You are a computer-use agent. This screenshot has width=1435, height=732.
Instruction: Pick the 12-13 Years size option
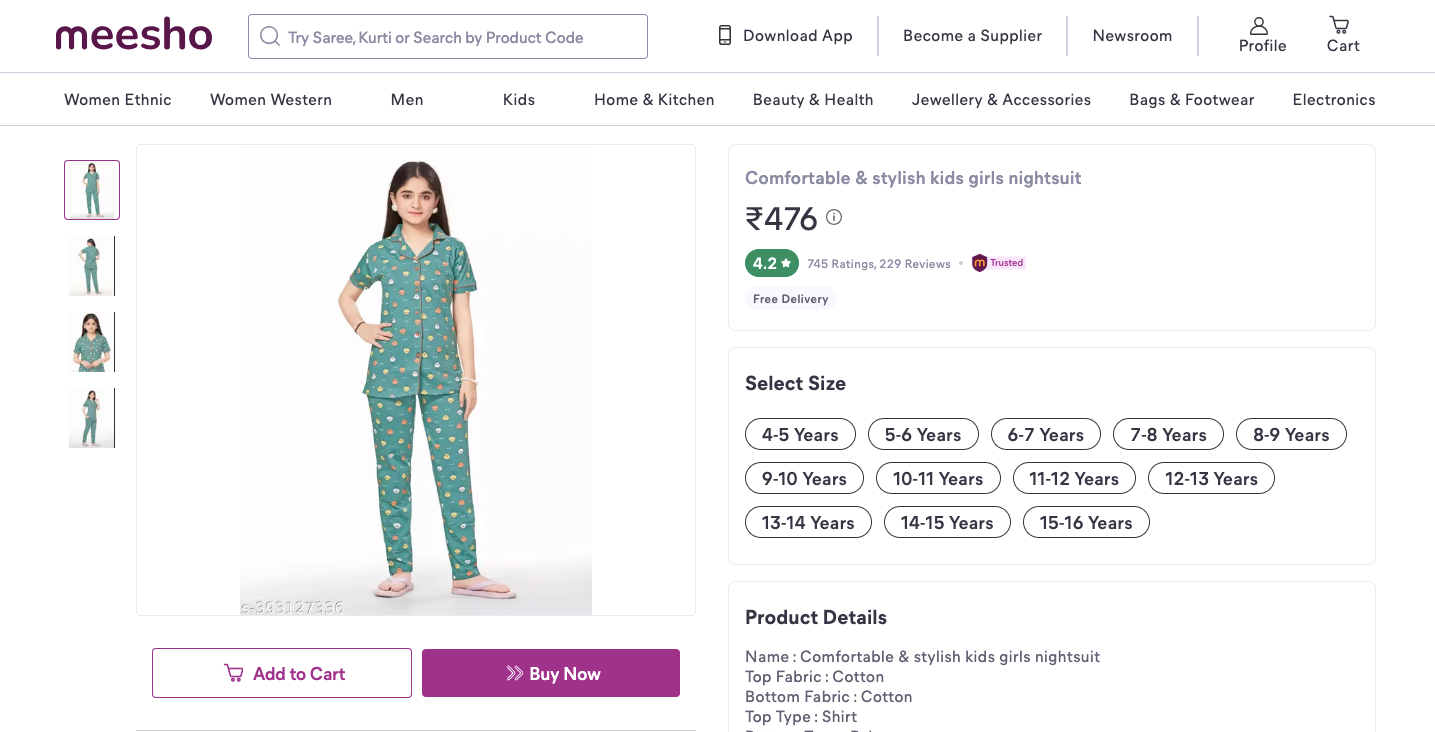coord(1211,479)
